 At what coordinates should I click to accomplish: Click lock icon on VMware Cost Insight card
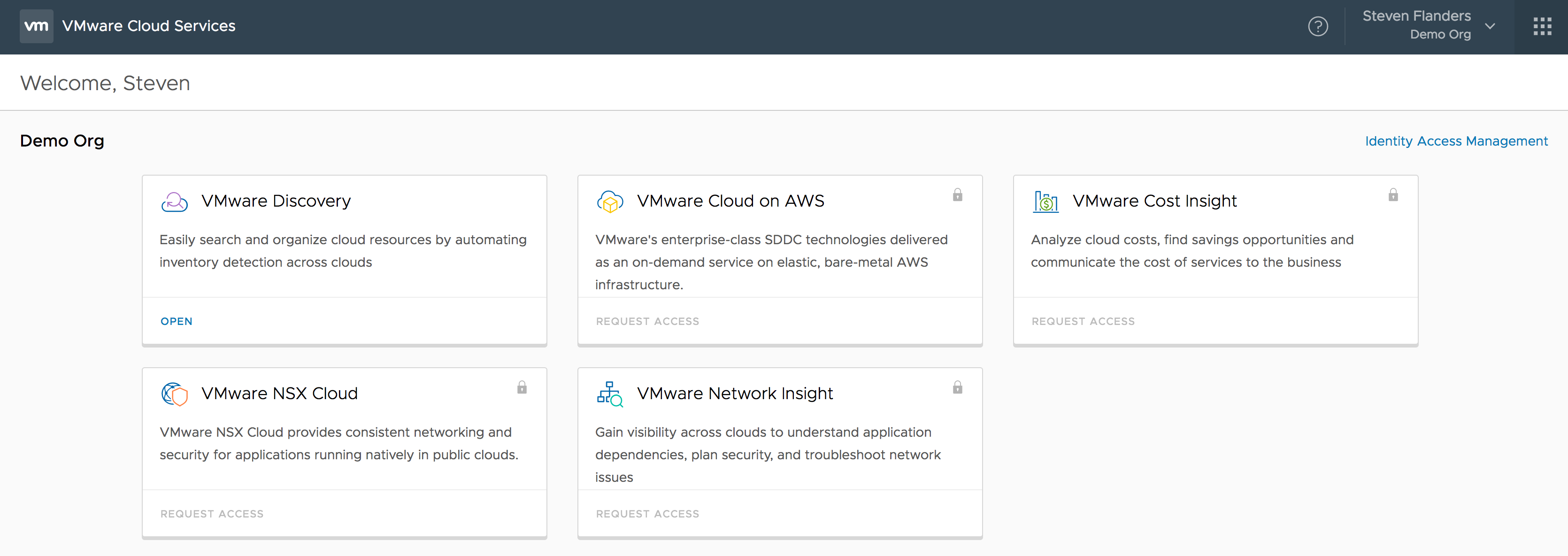click(x=1393, y=195)
